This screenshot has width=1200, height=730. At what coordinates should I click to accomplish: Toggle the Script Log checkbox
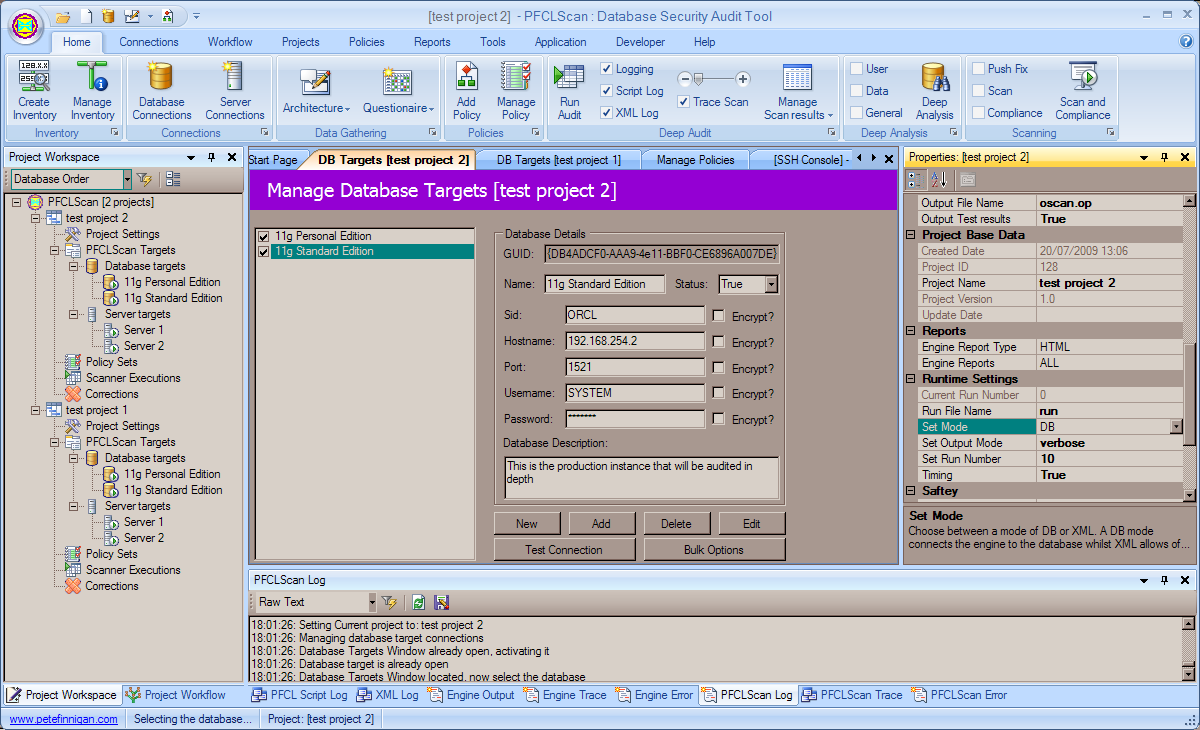(x=607, y=91)
